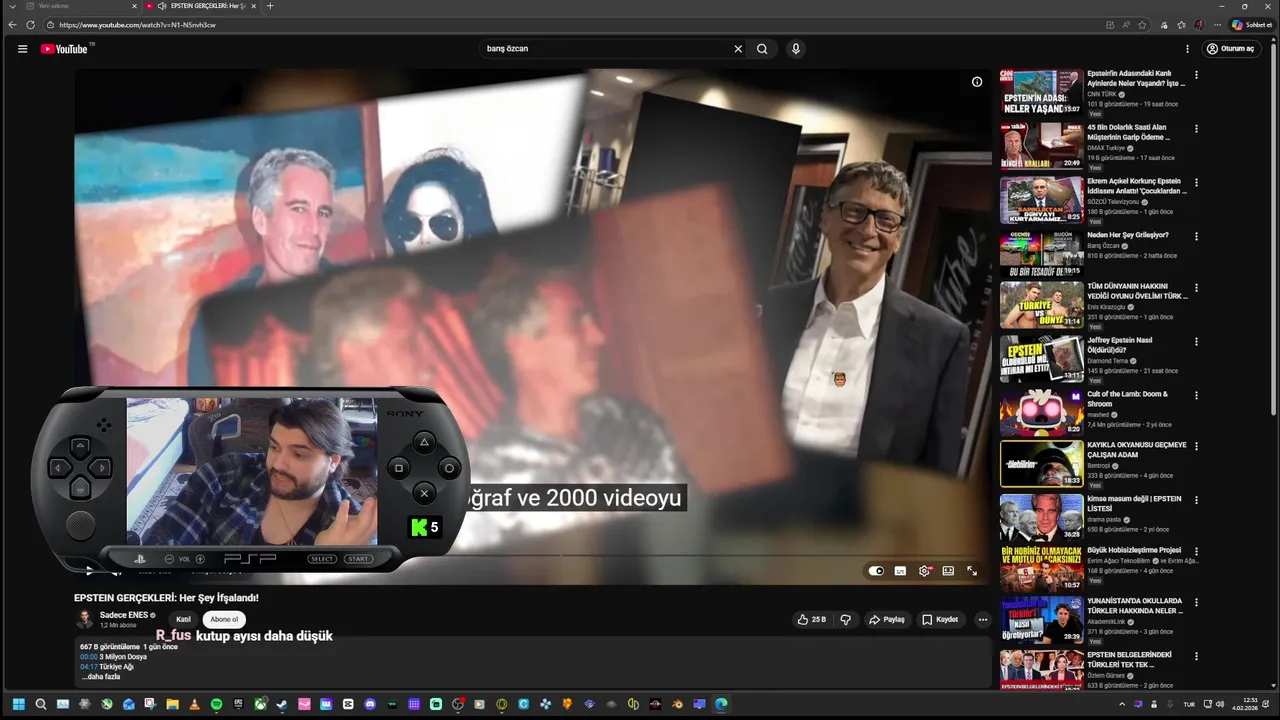Open Edge profile avatar
Viewport: 1280px width, 720px height.
point(1199,25)
